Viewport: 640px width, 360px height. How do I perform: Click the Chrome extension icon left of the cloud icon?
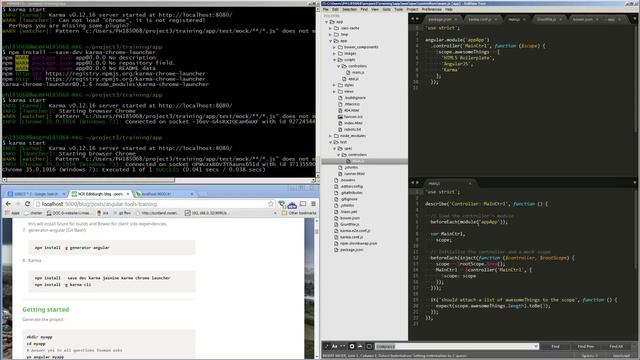coord(282,204)
